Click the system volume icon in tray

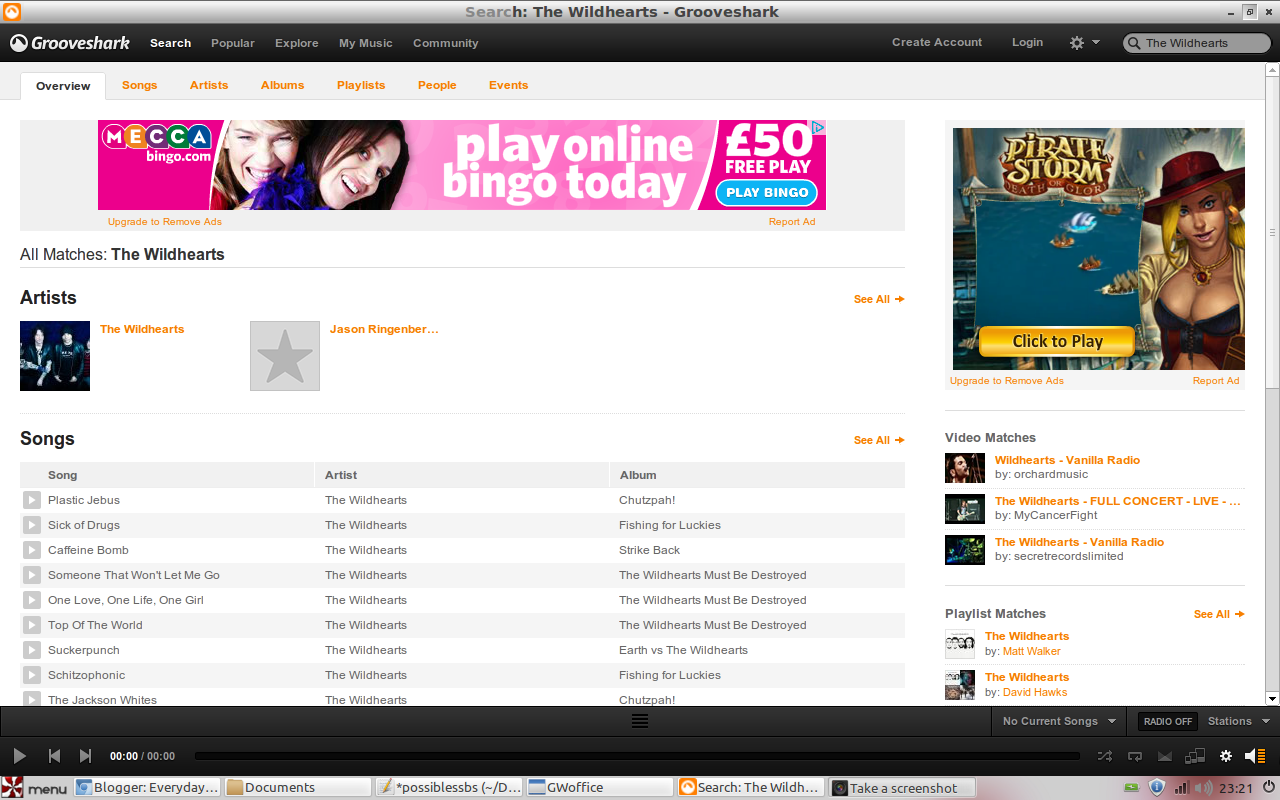[1203, 788]
